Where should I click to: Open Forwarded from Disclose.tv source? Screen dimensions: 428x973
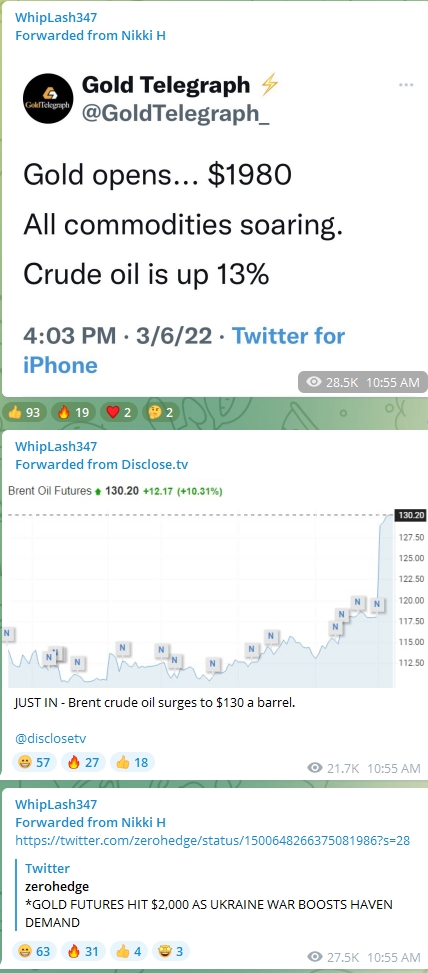tap(102, 464)
